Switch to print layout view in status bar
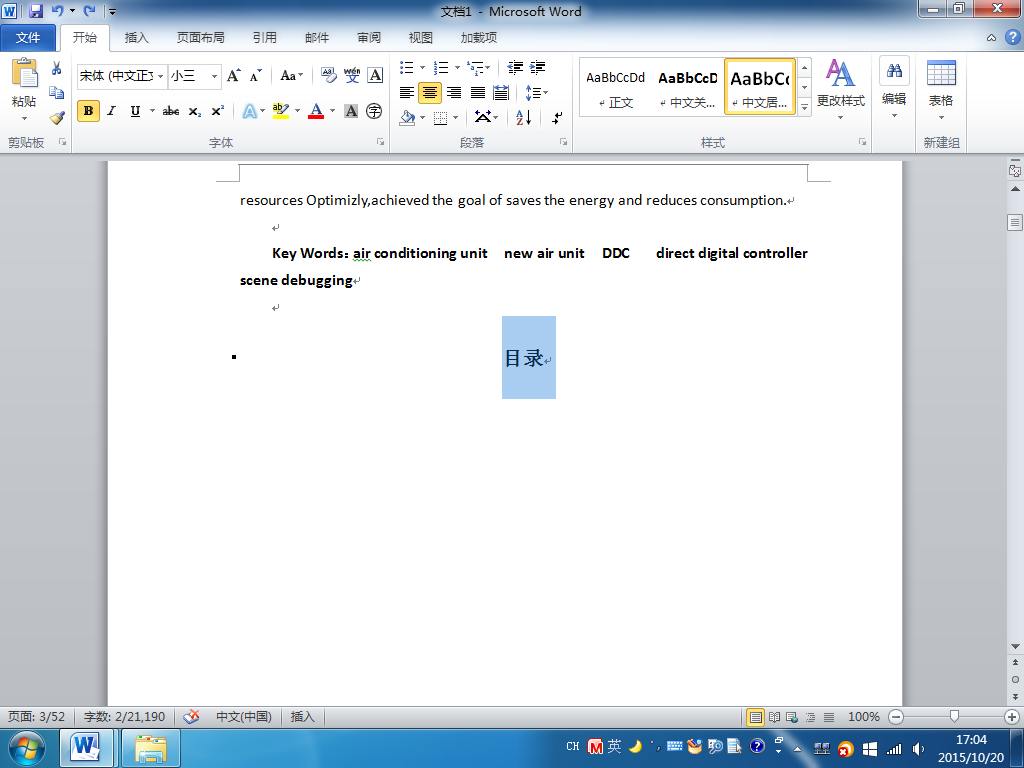Screen dimensions: 1024x768 pos(756,717)
